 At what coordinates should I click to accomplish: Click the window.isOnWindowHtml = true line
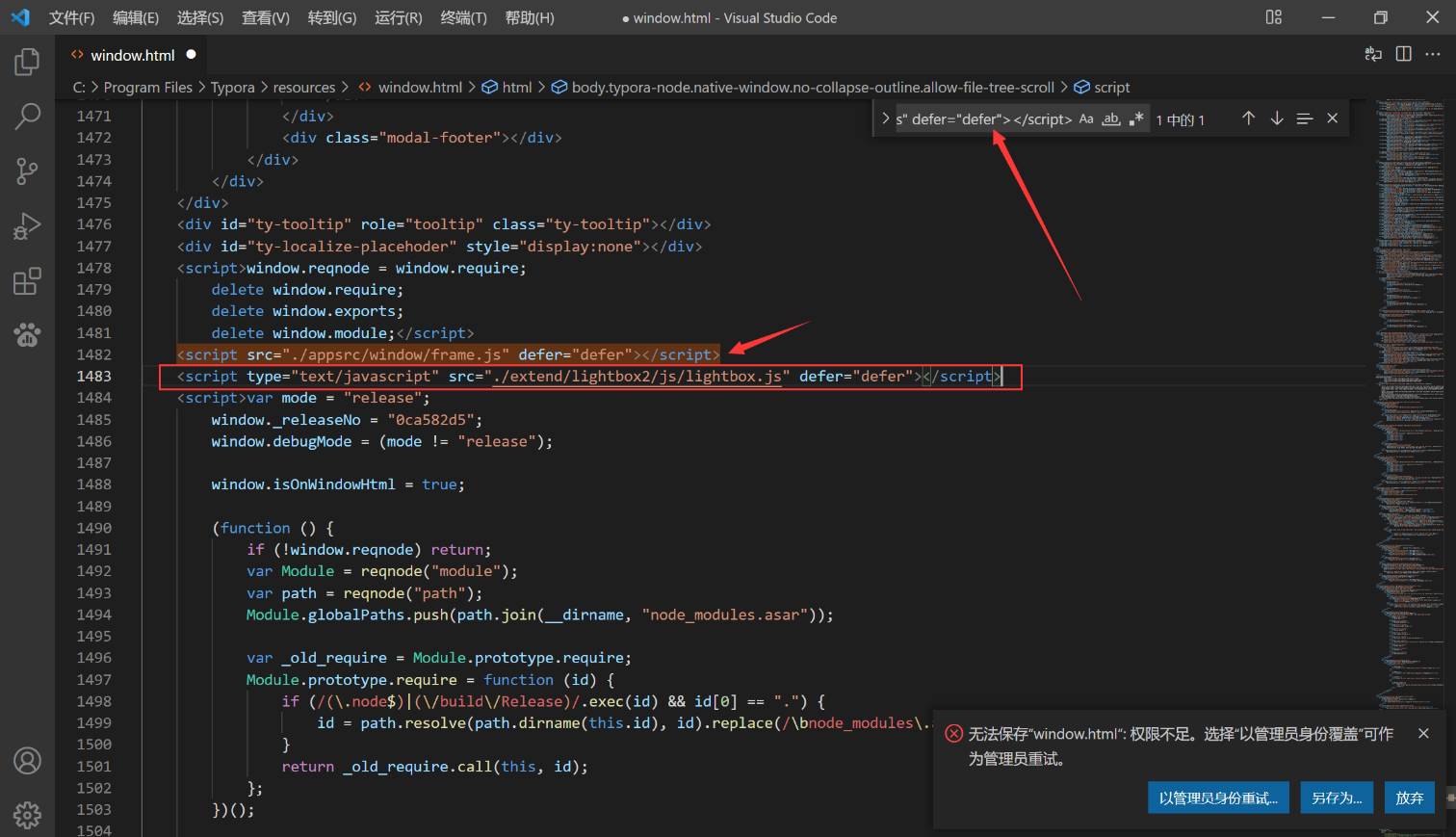tap(338, 484)
